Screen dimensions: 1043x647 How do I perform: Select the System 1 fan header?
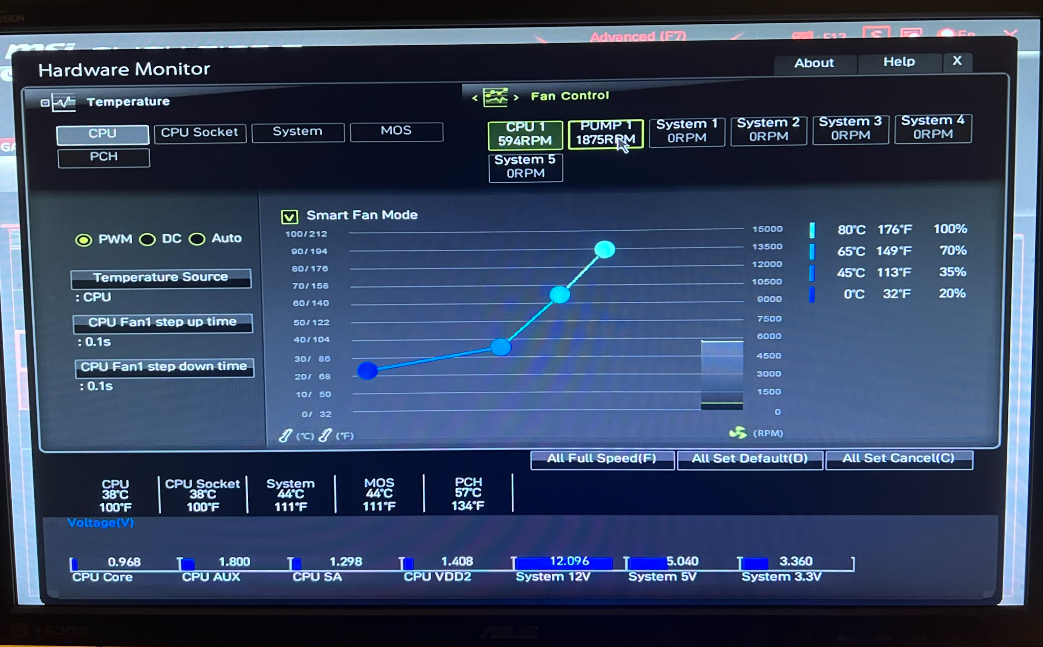[x=686, y=131]
